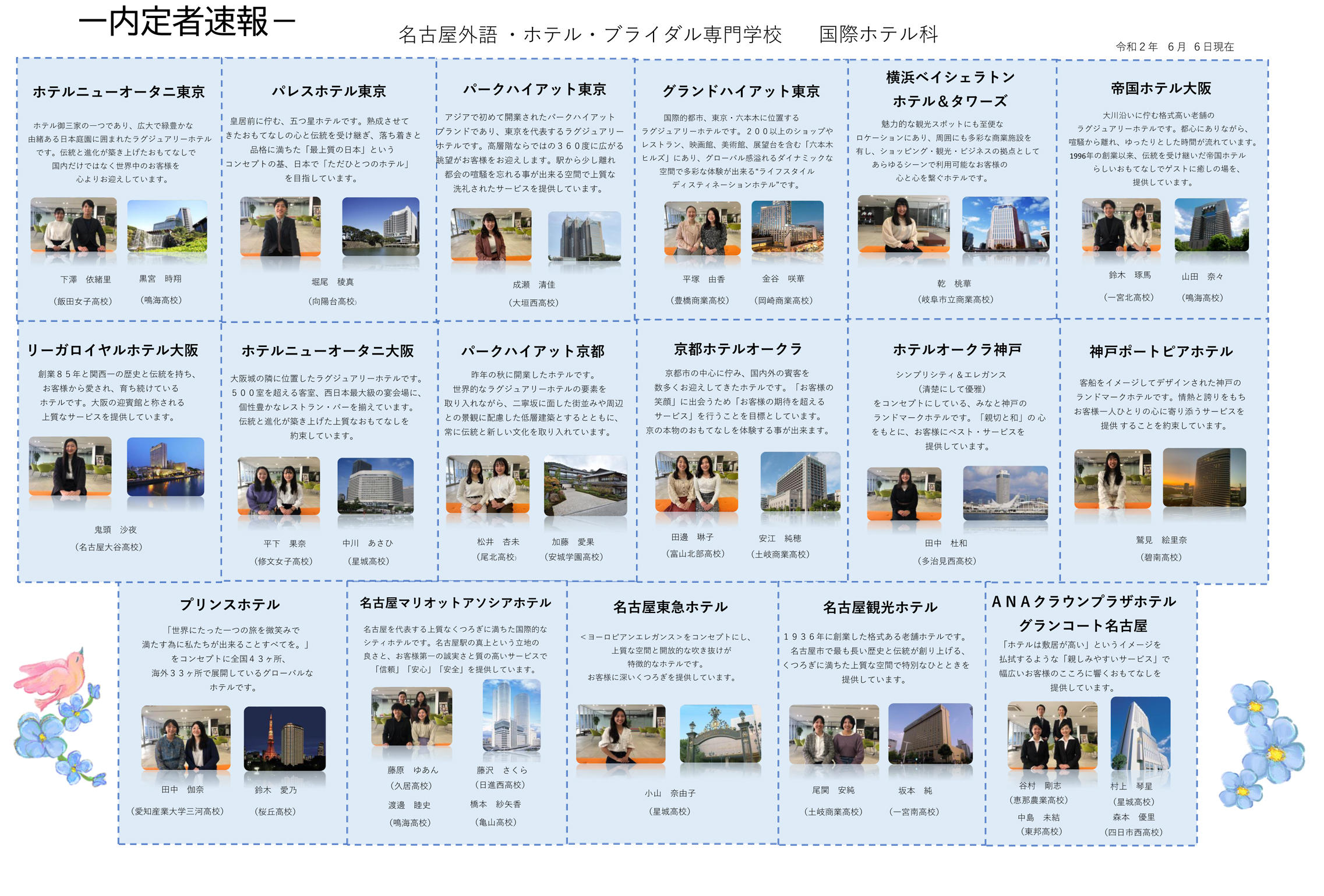Viewport: 1324px width, 896px height.
Task: Select the ホテルオークラ神戸 heading
Action: pyautogui.click(x=957, y=350)
